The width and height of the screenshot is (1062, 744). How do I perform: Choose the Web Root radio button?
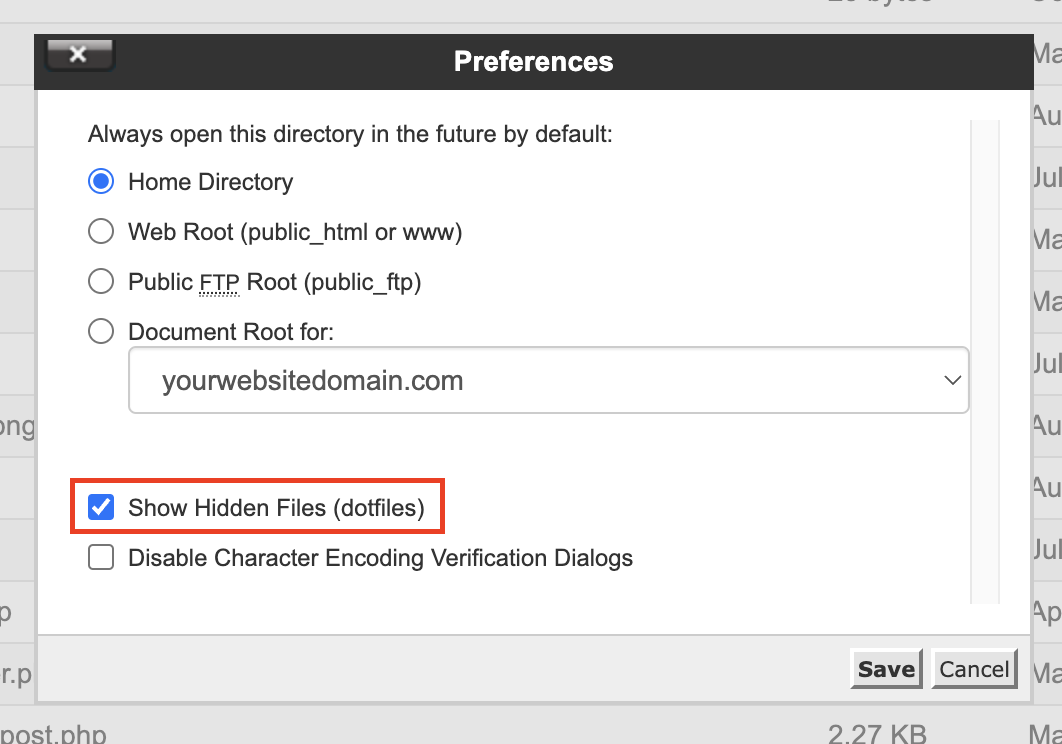[101, 232]
